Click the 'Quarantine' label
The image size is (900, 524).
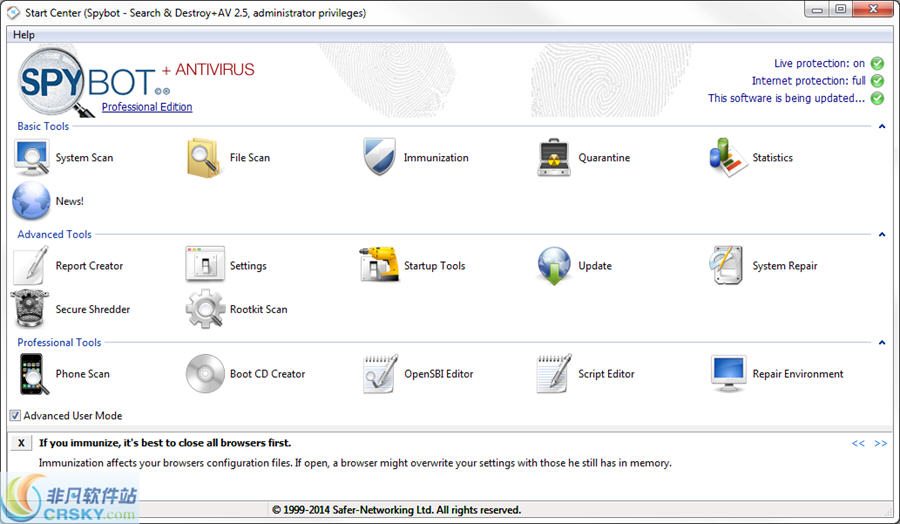point(604,157)
